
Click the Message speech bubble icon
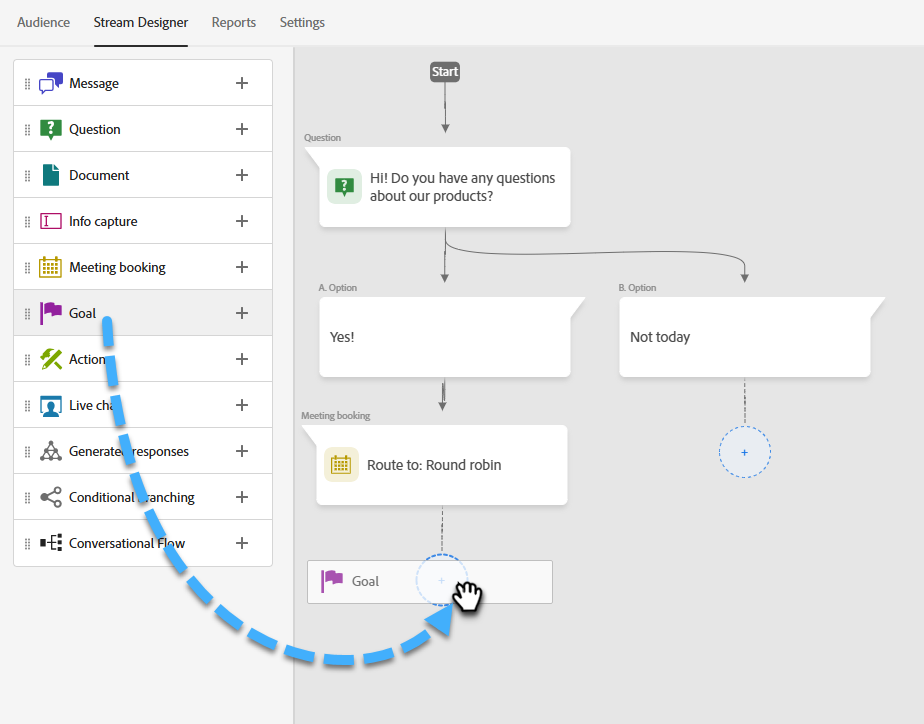(x=51, y=83)
